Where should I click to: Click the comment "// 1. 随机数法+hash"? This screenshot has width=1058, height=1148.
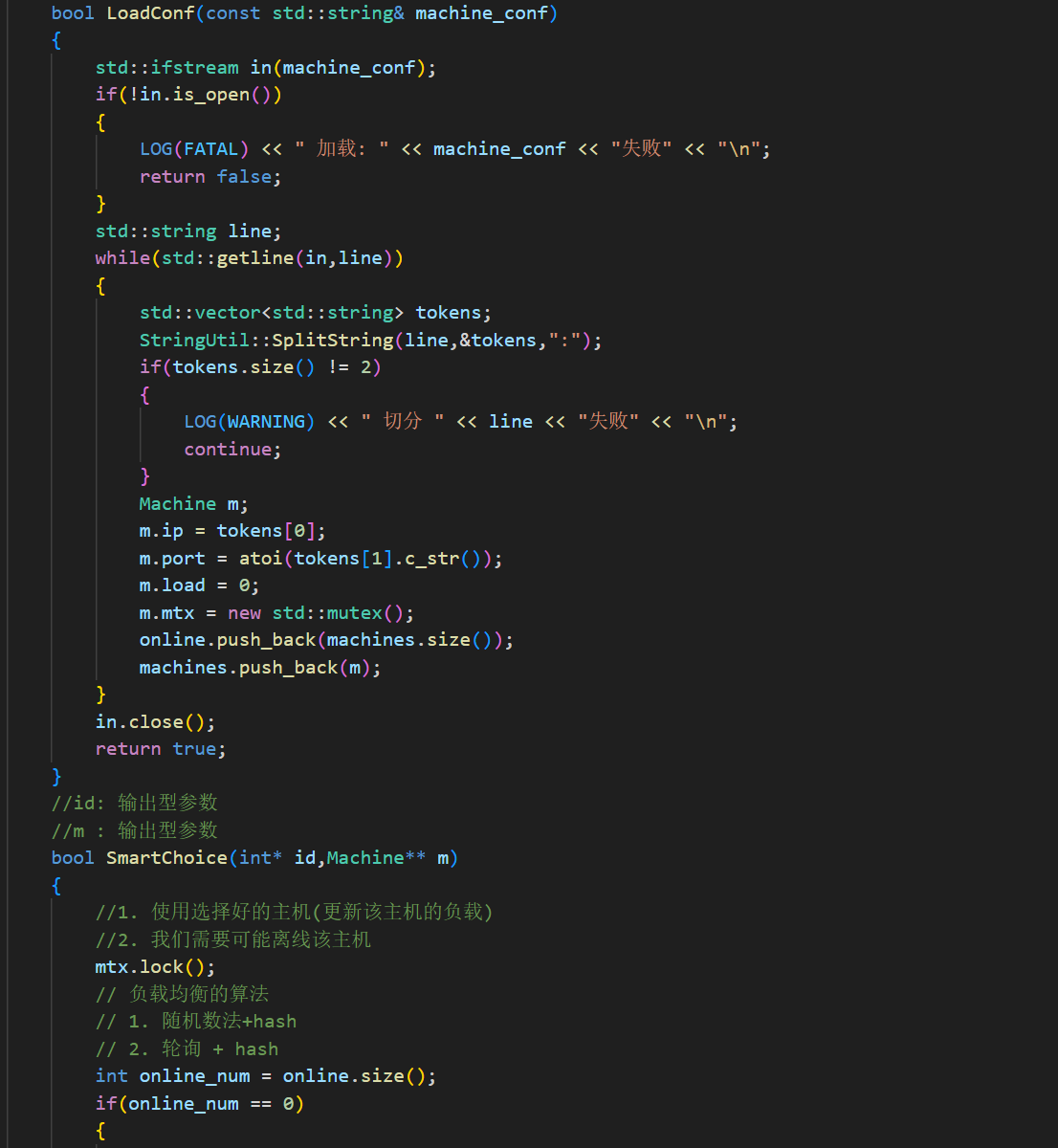[196, 1022]
